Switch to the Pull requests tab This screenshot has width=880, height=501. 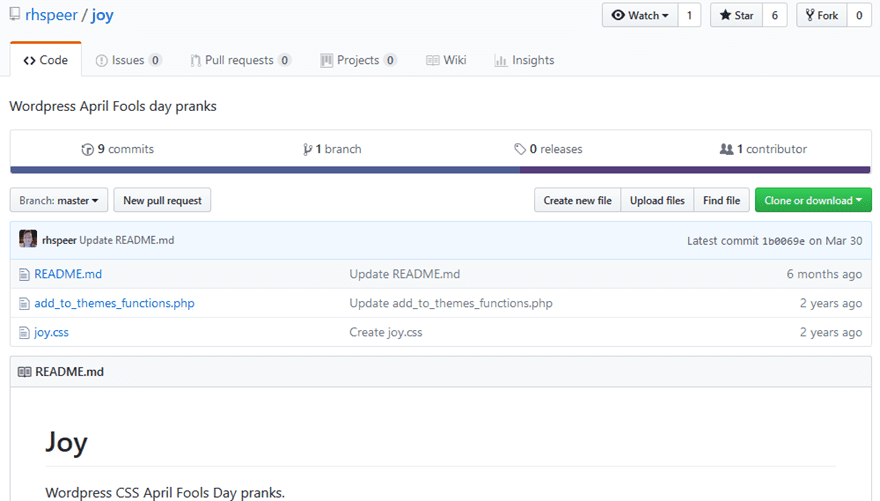tap(240, 60)
